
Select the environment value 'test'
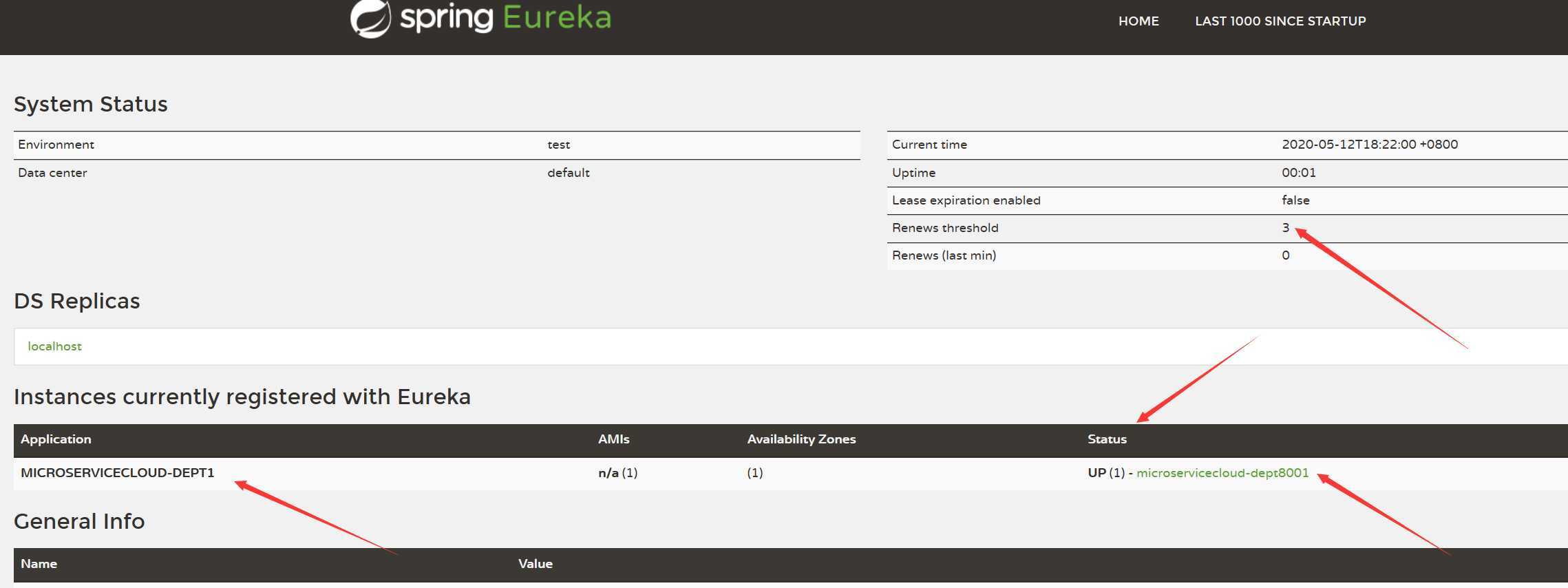click(x=558, y=145)
